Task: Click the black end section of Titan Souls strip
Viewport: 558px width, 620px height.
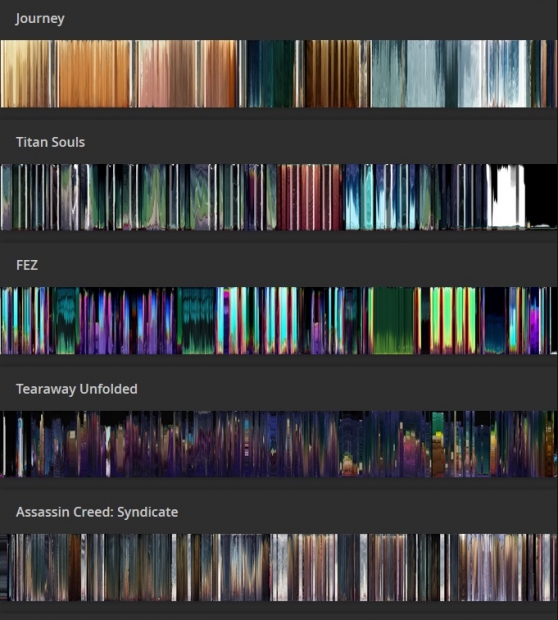Action: coord(542,196)
